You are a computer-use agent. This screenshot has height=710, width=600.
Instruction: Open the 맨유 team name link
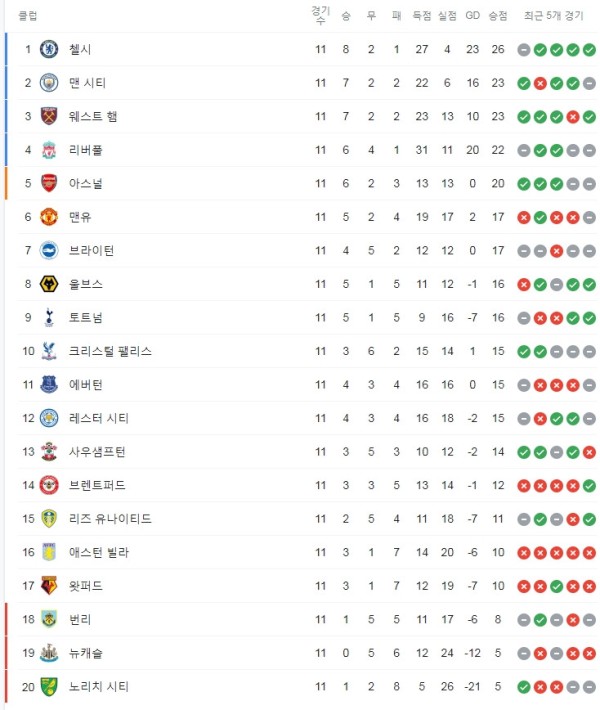pyautogui.click(x=80, y=217)
